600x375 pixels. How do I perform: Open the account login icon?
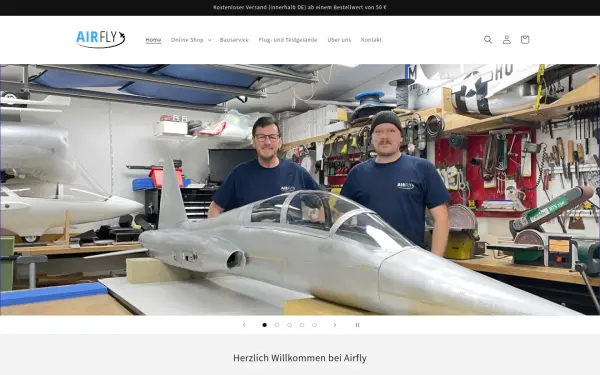pyautogui.click(x=506, y=39)
